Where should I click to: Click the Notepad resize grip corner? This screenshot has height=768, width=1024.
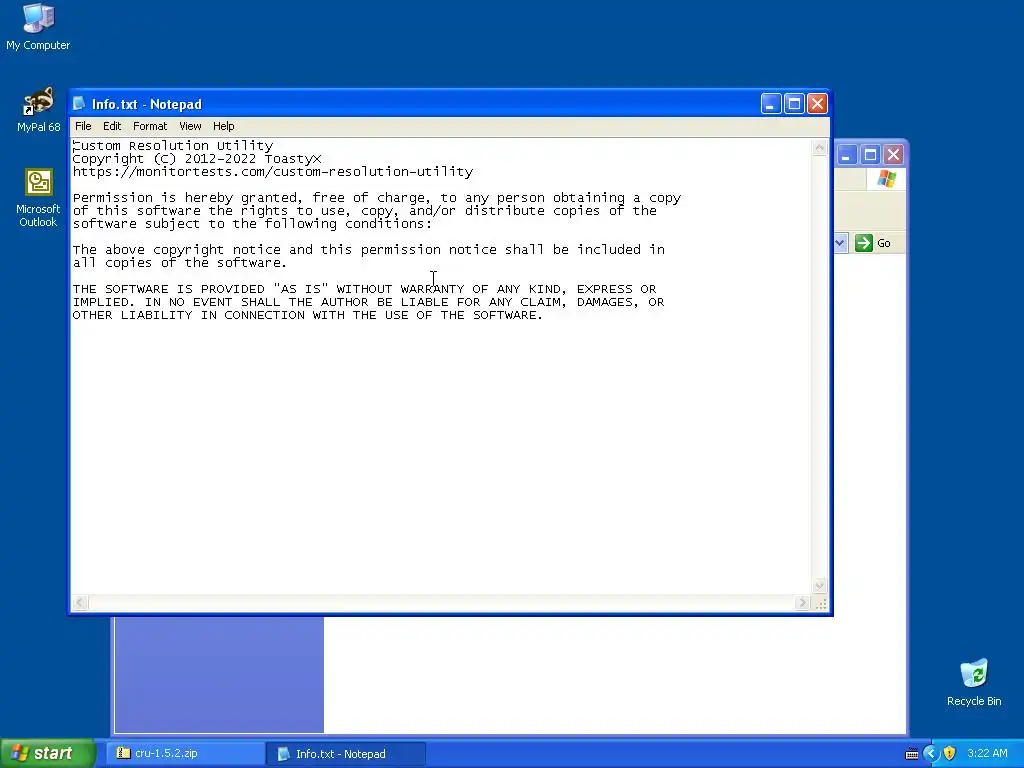coord(820,603)
